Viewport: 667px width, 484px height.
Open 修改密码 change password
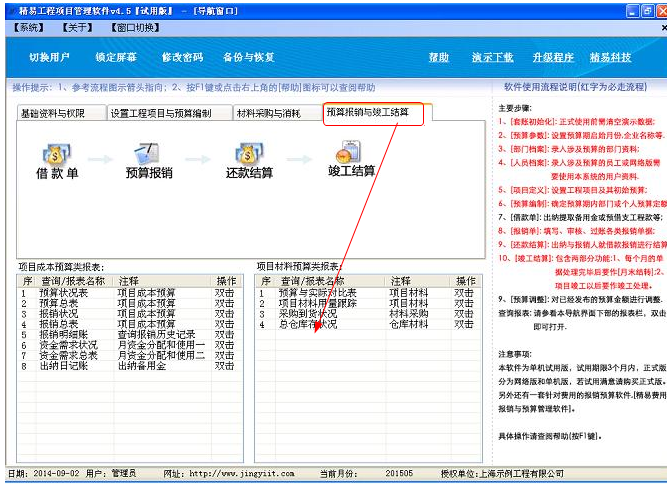[182, 57]
